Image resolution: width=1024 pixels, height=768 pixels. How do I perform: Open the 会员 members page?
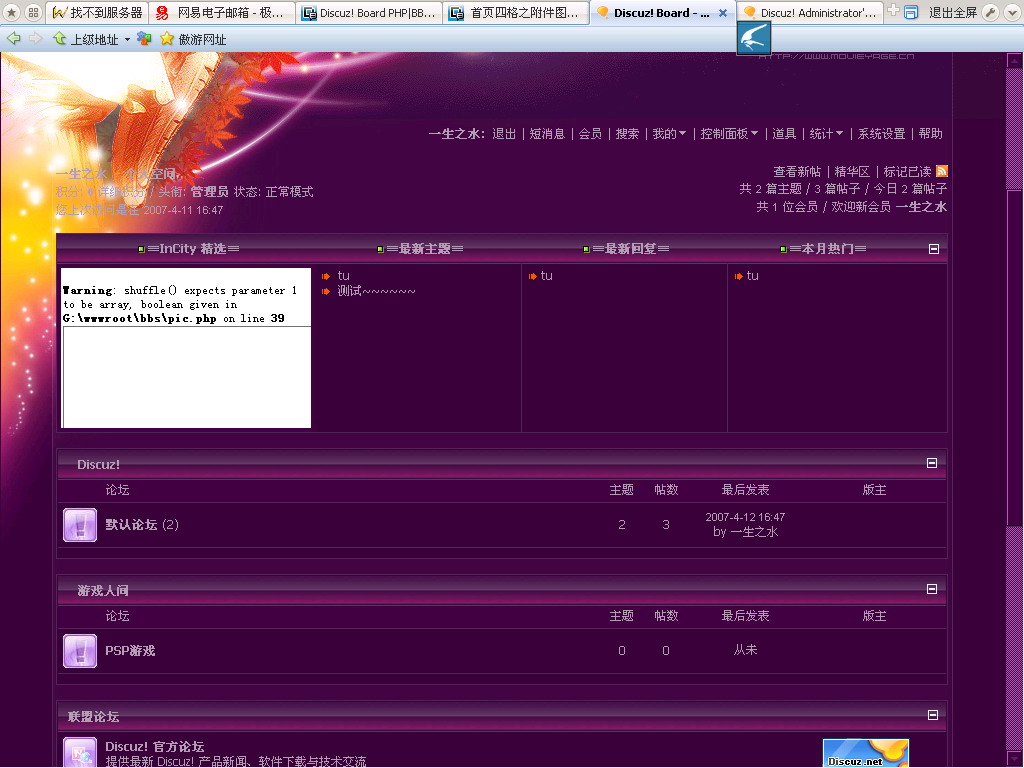point(590,134)
